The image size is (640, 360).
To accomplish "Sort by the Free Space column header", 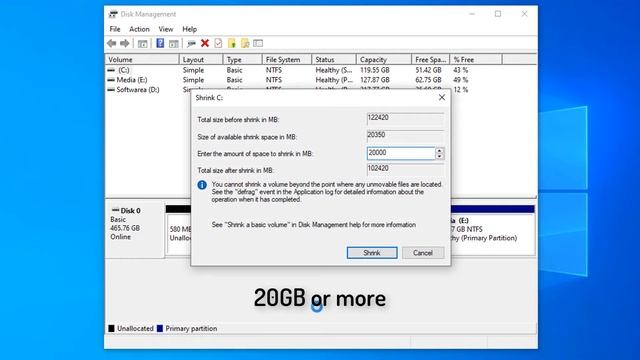I will (431, 60).
